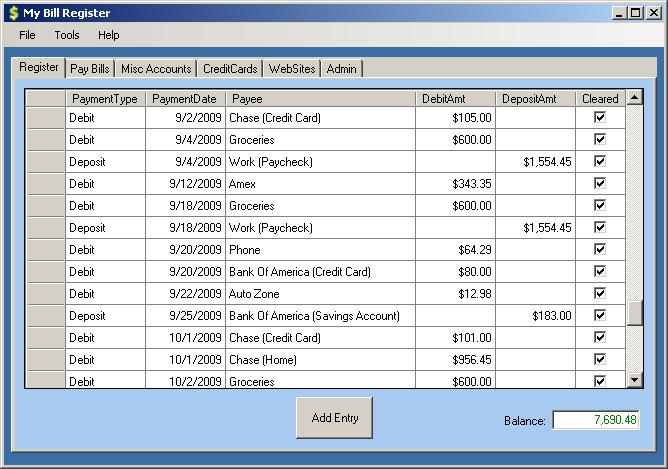Viewport: 668px width, 469px height.
Task: Go to the WebSites tab
Action: coord(292,69)
